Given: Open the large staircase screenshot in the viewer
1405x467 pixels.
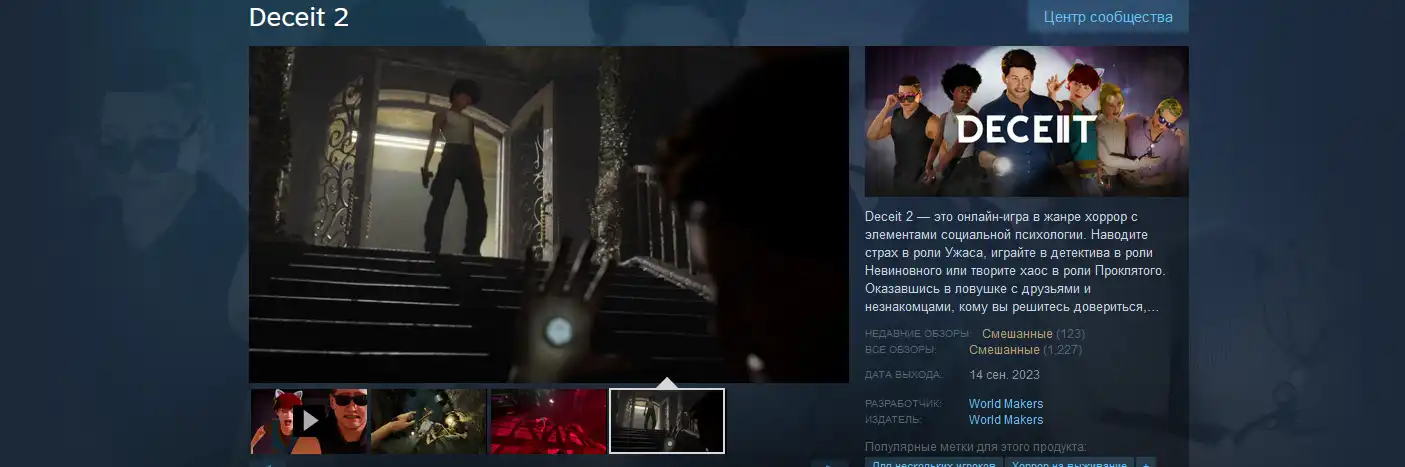Looking at the screenshot, I should click(x=549, y=214).
